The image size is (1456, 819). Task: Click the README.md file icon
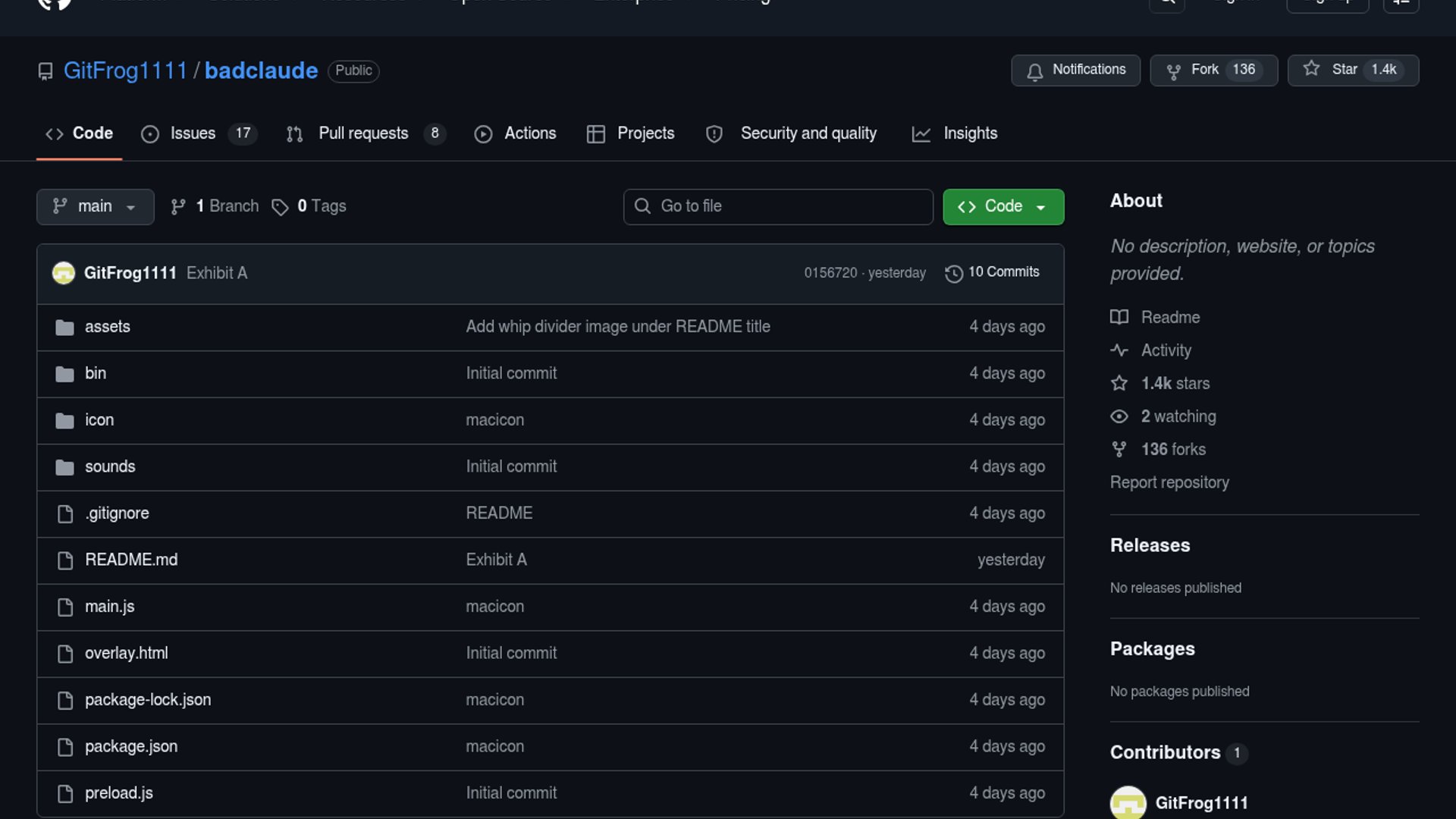coord(65,560)
